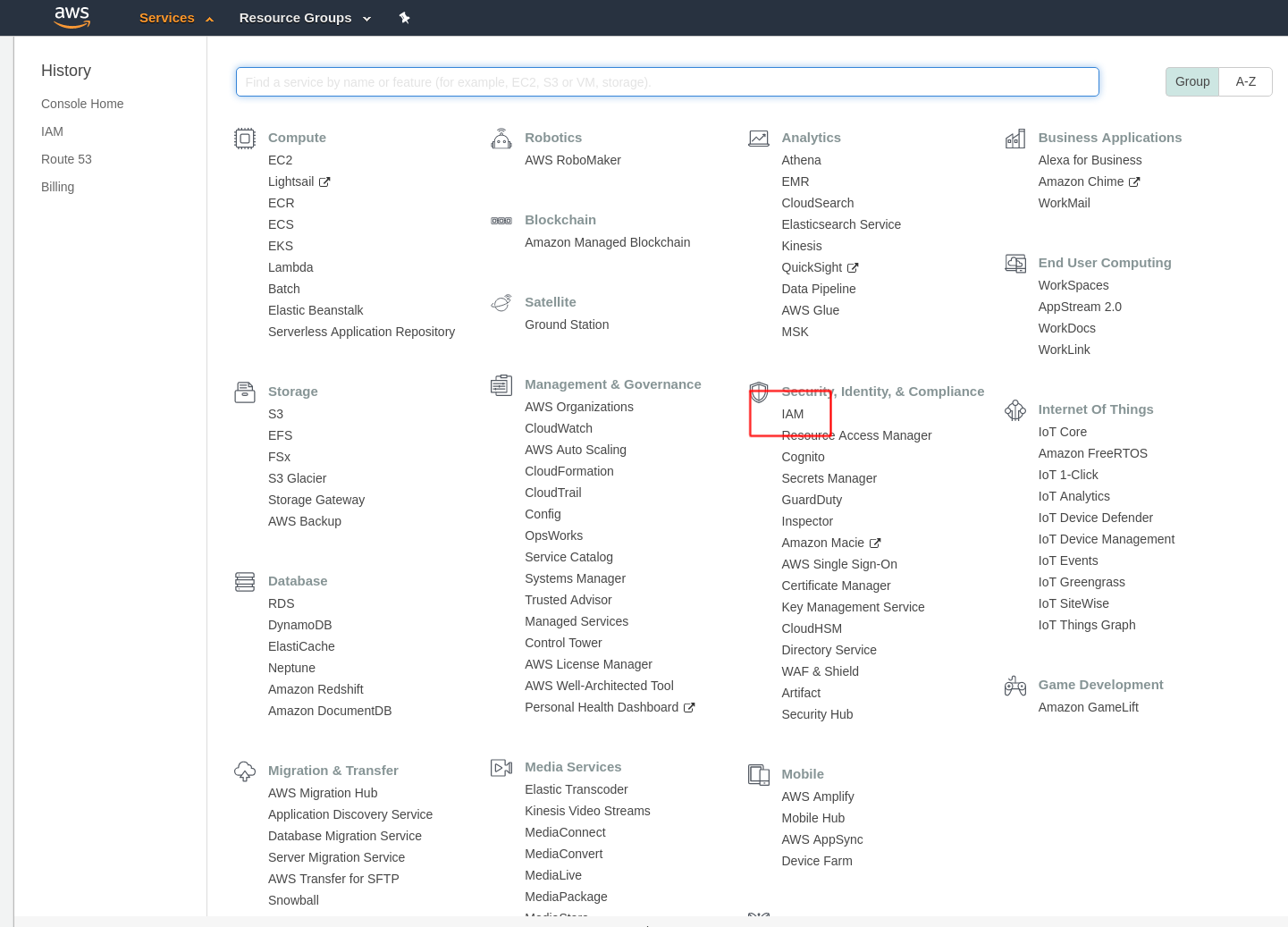
Task: Click the Database category stack icon
Action: [245, 582]
